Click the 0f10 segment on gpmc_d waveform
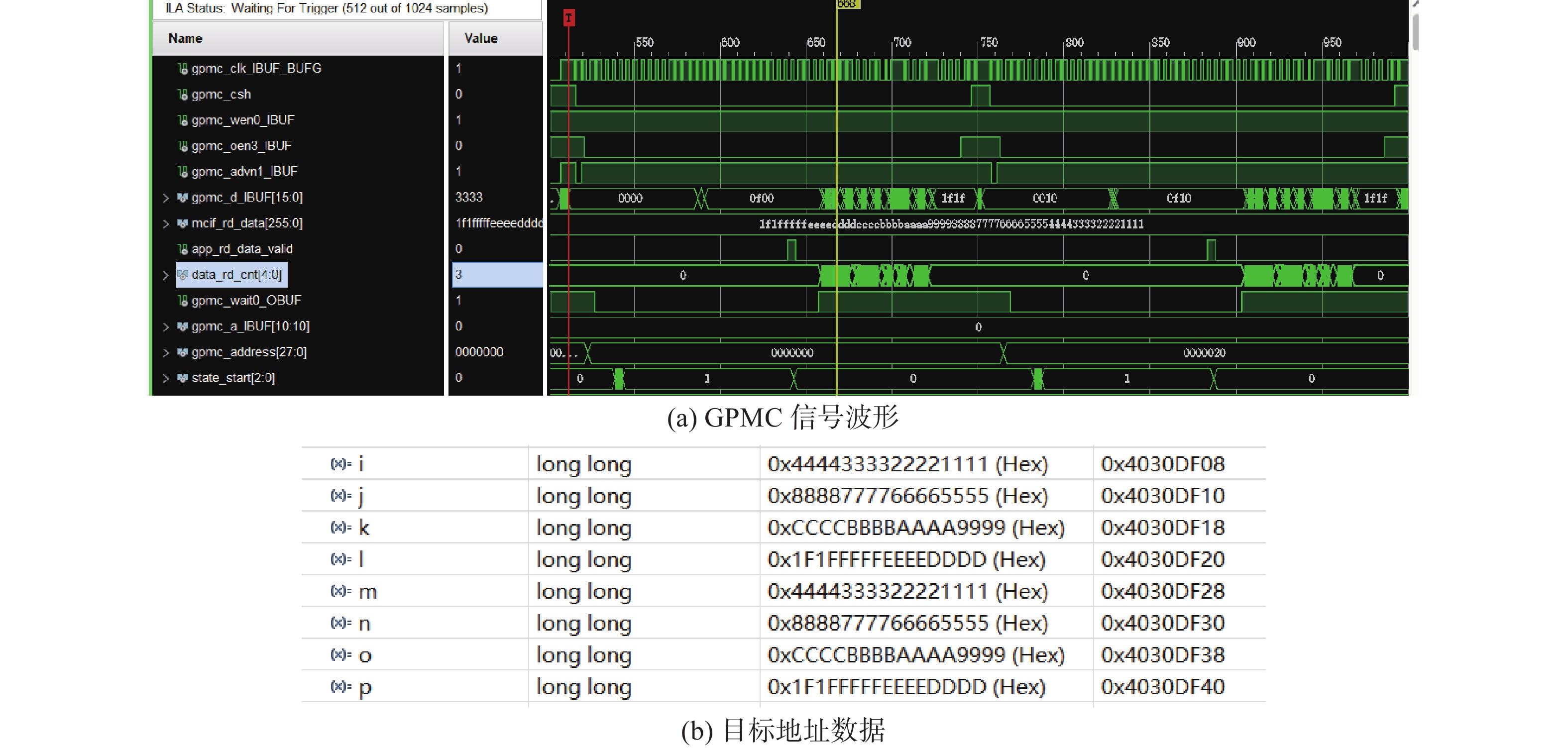 pyautogui.click(x=1178, y=199)
